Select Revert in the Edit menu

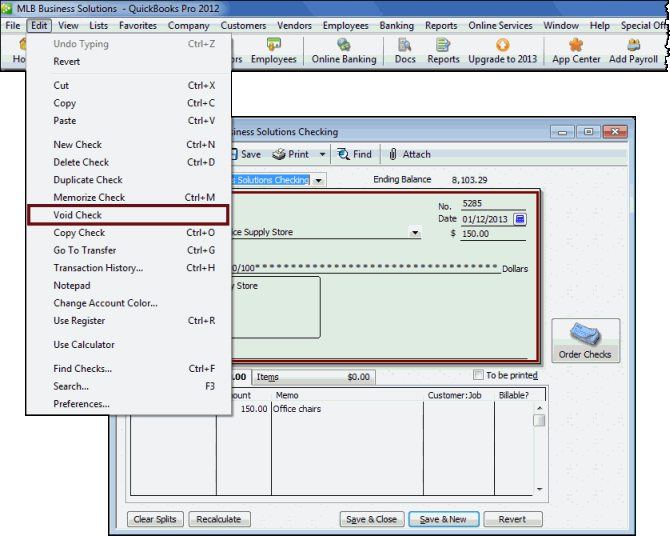(128, 62)
